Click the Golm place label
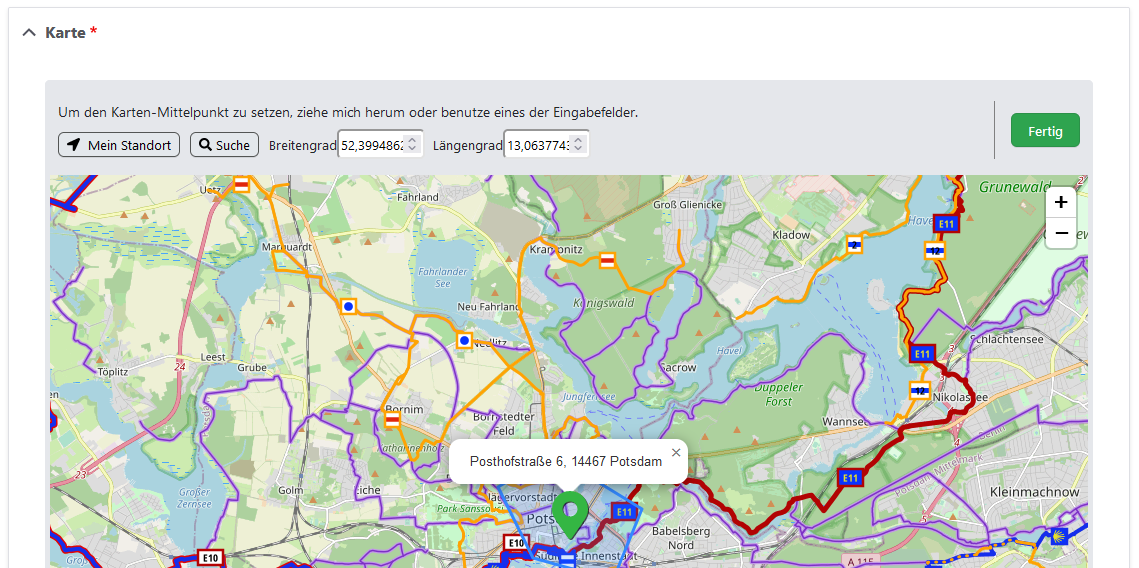 (291, 490)
